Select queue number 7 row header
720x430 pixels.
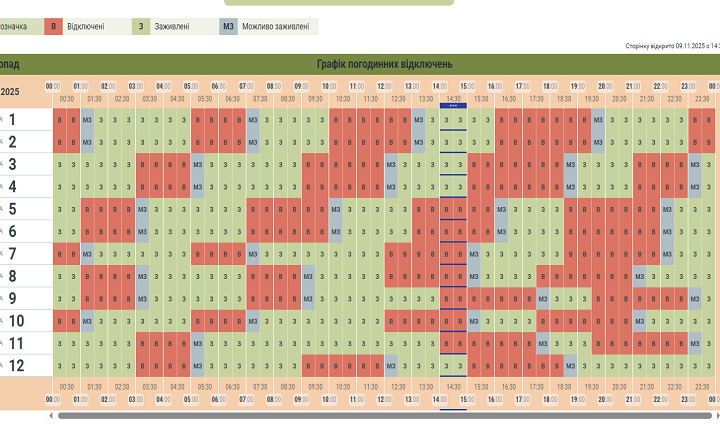[x=13, y=254]
